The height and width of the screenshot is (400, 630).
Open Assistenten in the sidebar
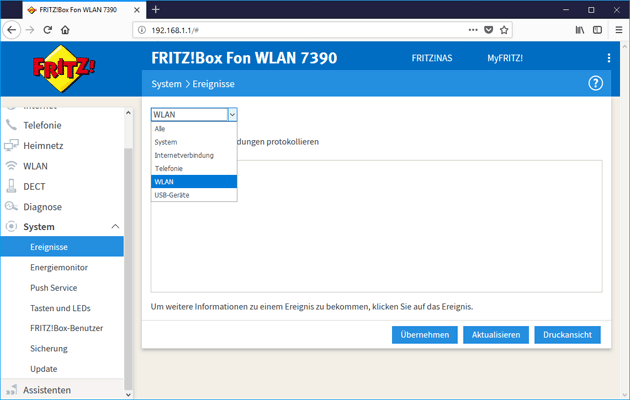pyautogui.click(x=47, y=390)
